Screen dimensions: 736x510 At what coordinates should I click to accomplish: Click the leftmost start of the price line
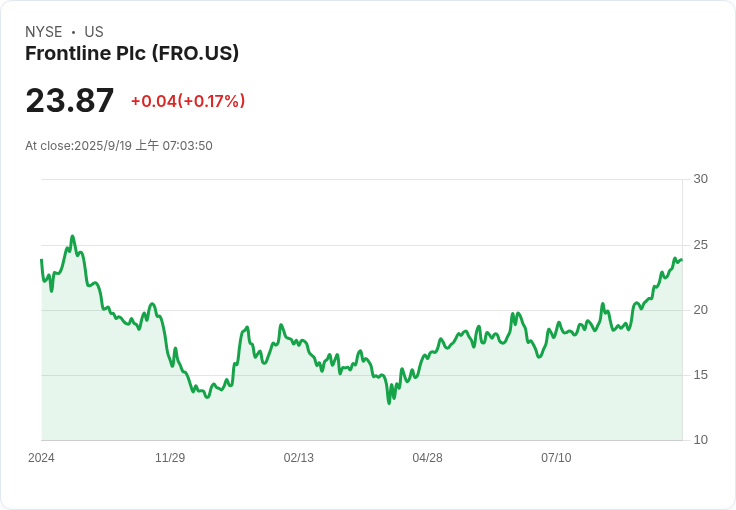point(41,260)
